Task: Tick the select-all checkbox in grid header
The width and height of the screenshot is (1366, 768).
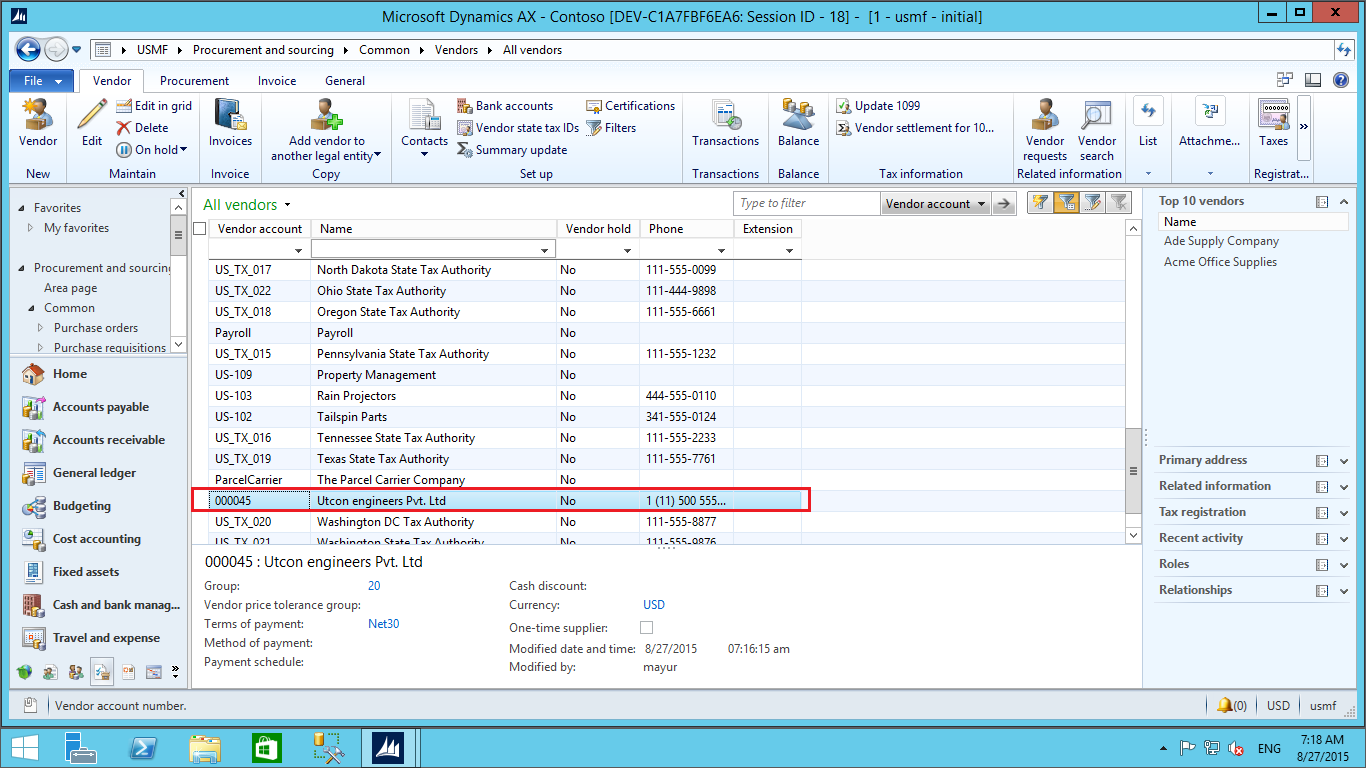Action: (x=200, y=229)
